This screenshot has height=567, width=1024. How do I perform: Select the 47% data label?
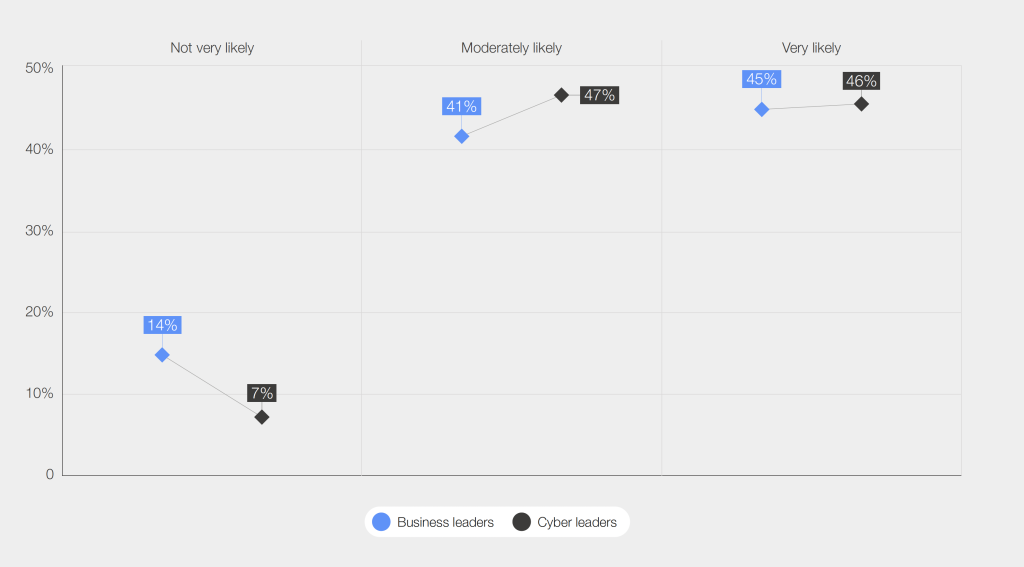click(600, 95)
